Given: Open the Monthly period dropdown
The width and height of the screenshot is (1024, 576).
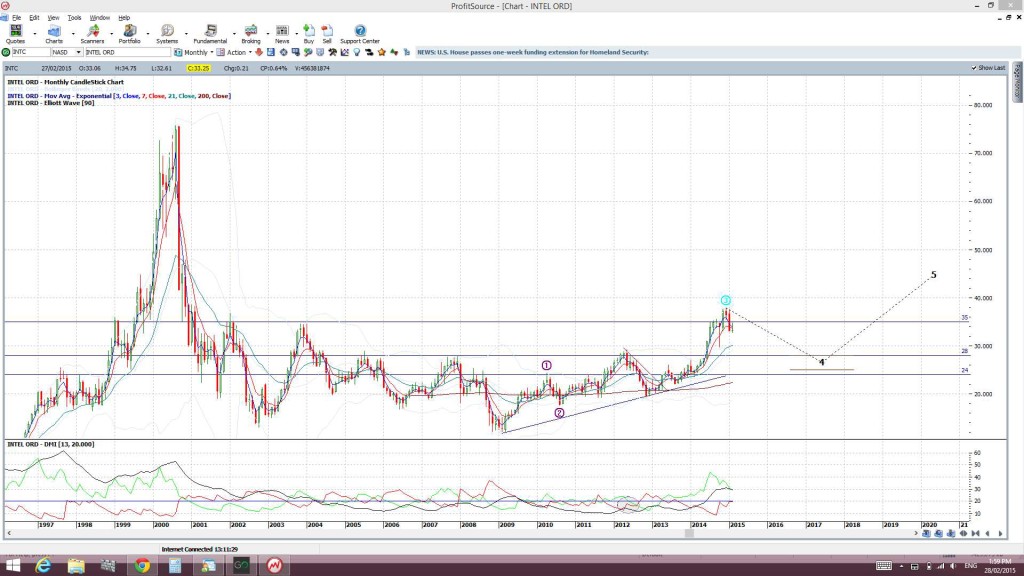Looking at the screenshot, I should pyautogui.click(x=212, y=52).
